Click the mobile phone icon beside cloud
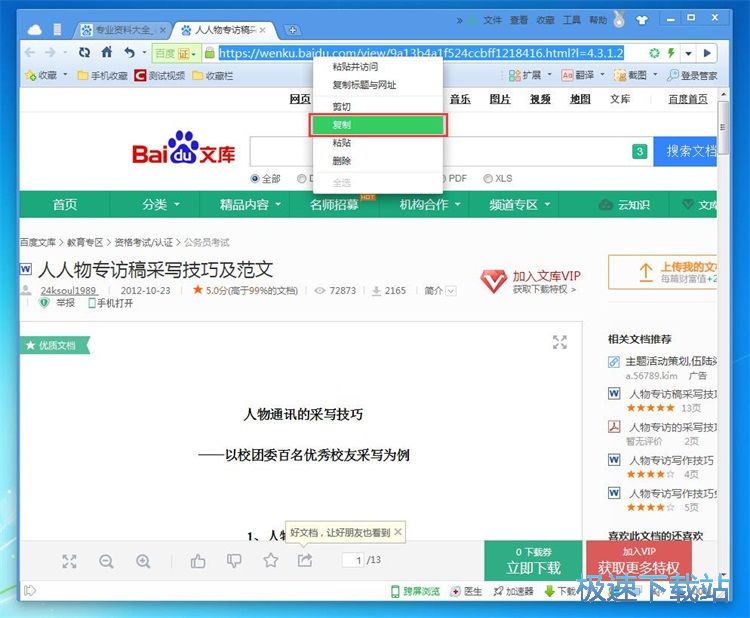 pyautogui.click(x=57, y=30)
